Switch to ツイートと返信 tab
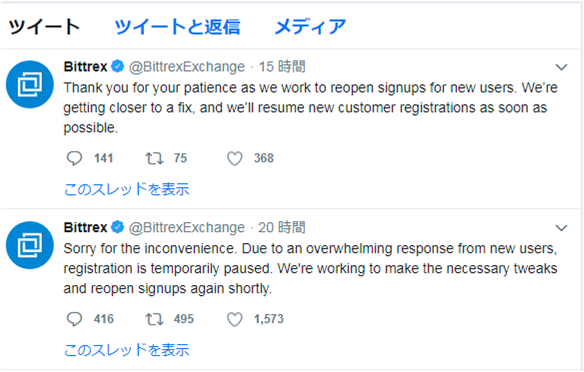 177,27
